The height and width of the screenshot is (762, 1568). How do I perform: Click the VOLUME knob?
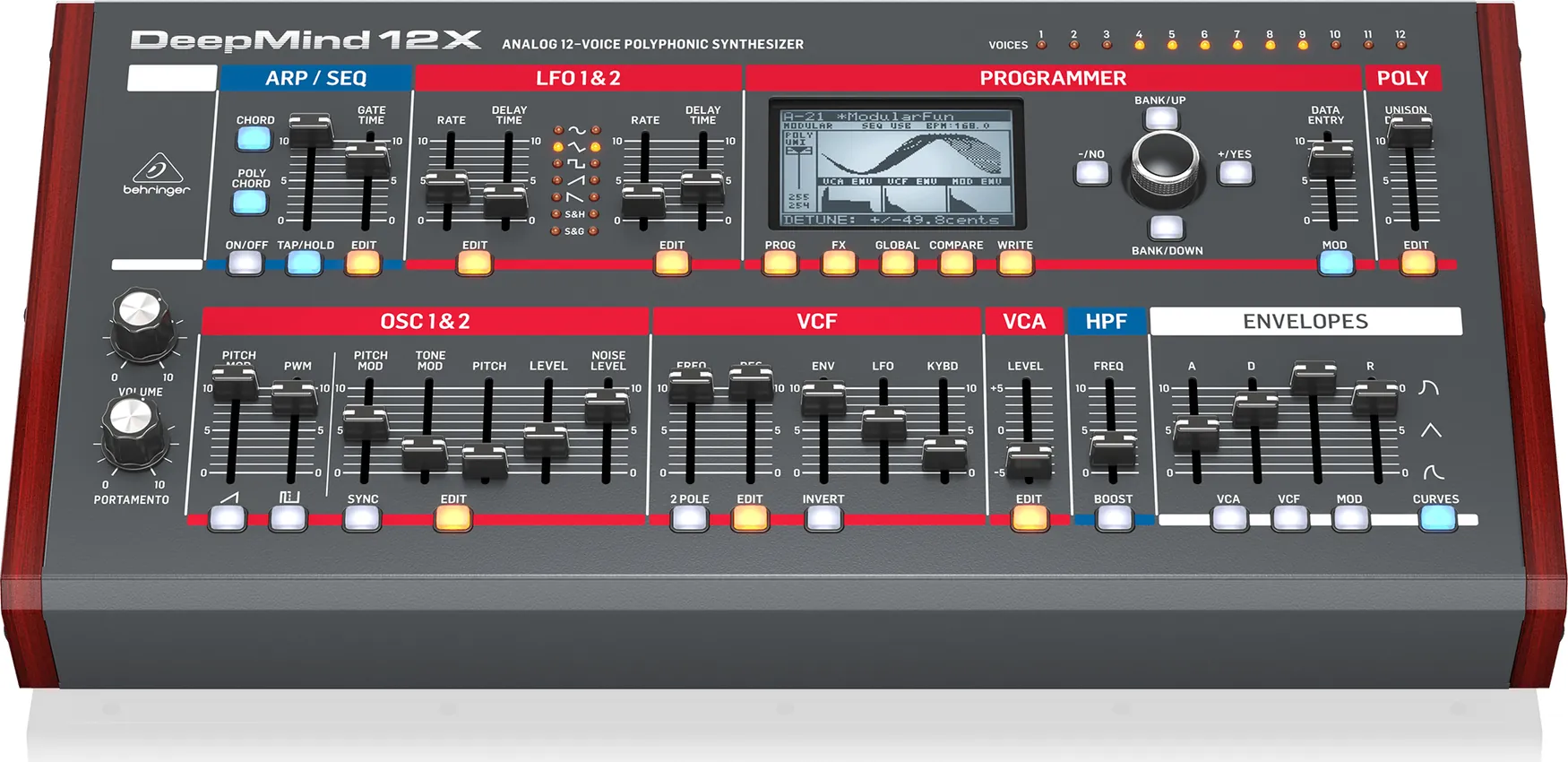coord(142,323)
